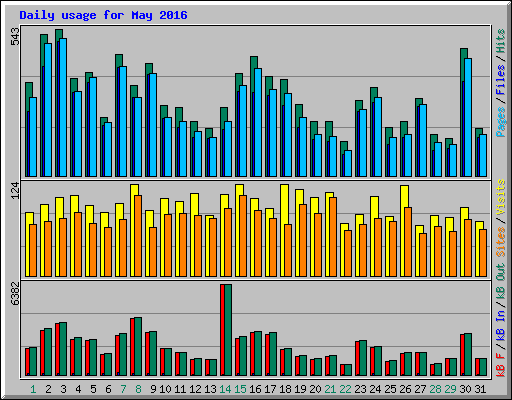The width and height of the screenshot is (512, 400).
Task: Click the day 21 orange sites bar
Action: coord(333,237)
